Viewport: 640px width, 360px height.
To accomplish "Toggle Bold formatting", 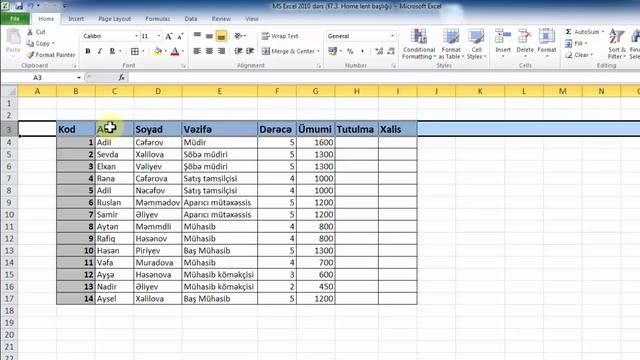I will (x=87, y=51).
